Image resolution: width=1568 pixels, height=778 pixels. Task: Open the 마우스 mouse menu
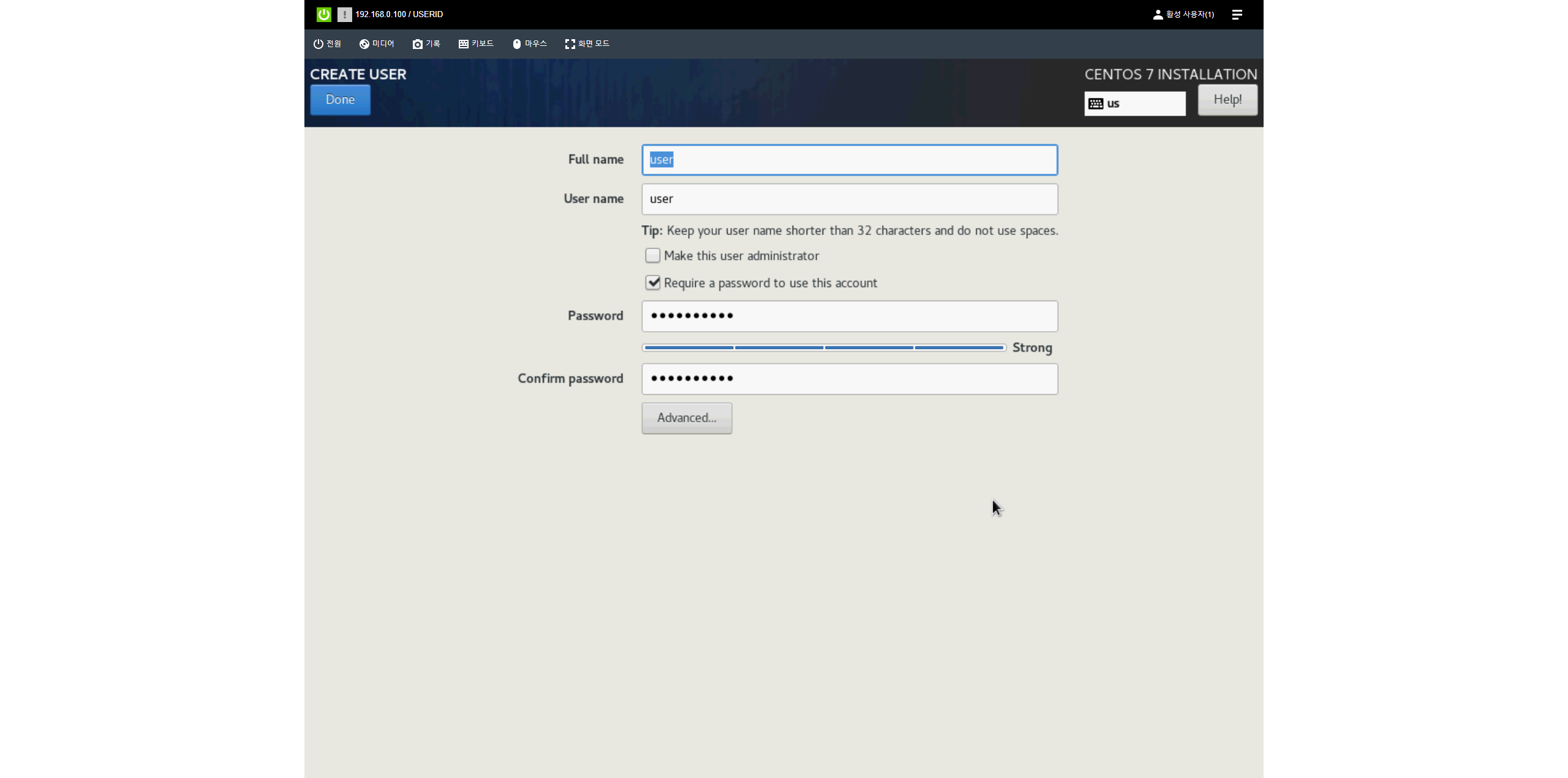(x=529, y=43)
